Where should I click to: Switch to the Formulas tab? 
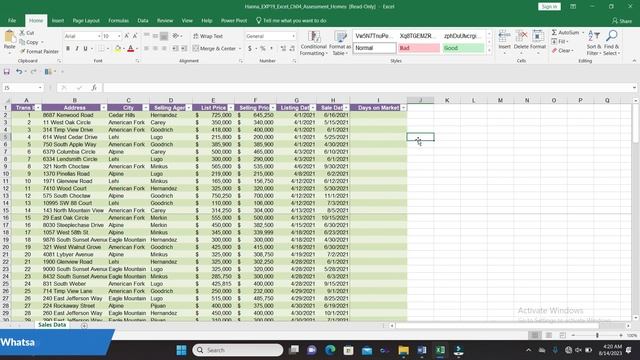tap(118, 20)
